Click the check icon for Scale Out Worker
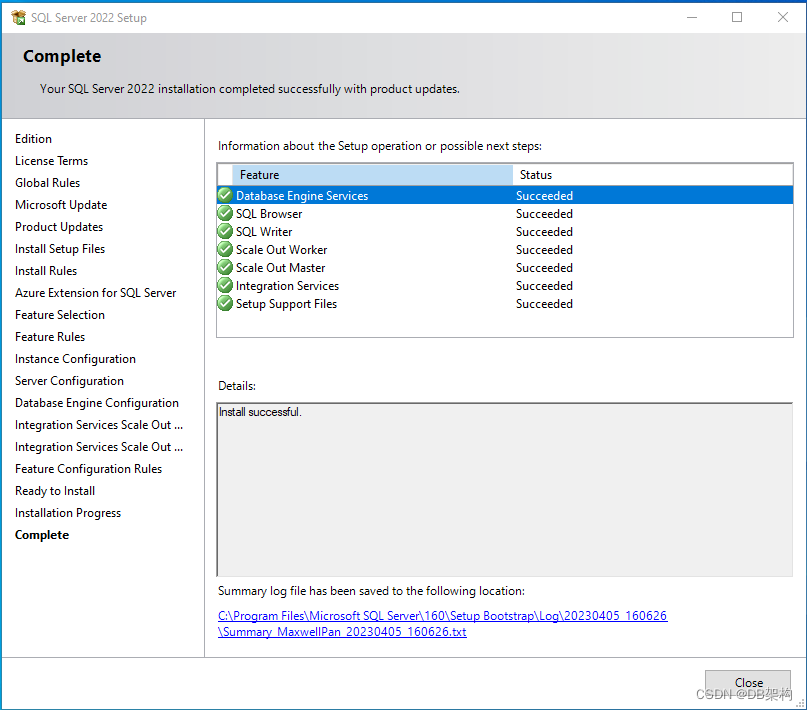Image resolution: width=807 pixels, height=710 pixels. pos(224,249)
